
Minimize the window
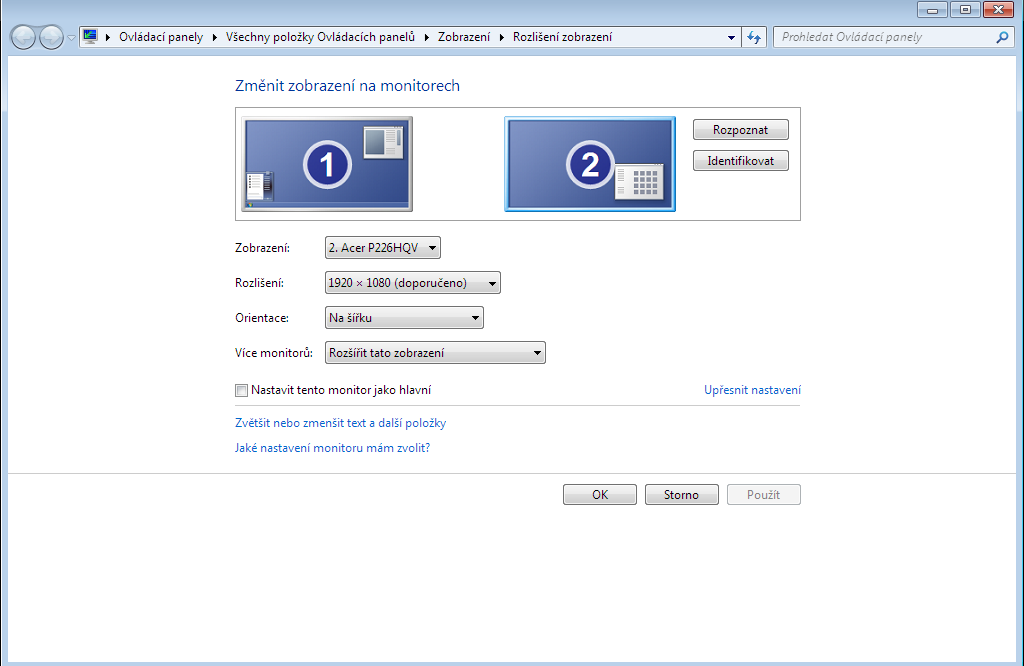point(932,10)
